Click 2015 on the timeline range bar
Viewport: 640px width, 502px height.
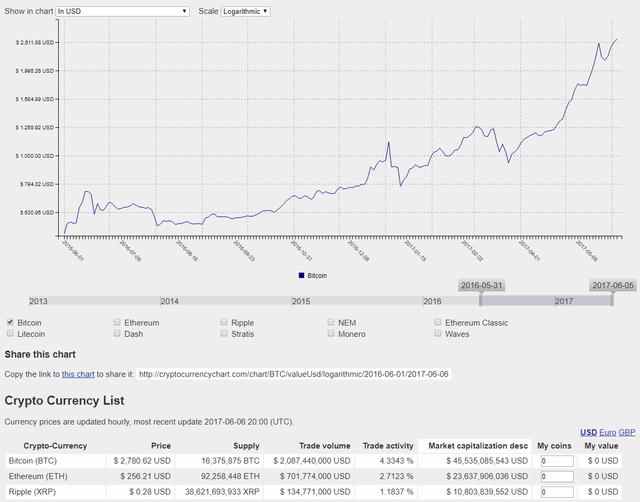[x=301, y=301]
